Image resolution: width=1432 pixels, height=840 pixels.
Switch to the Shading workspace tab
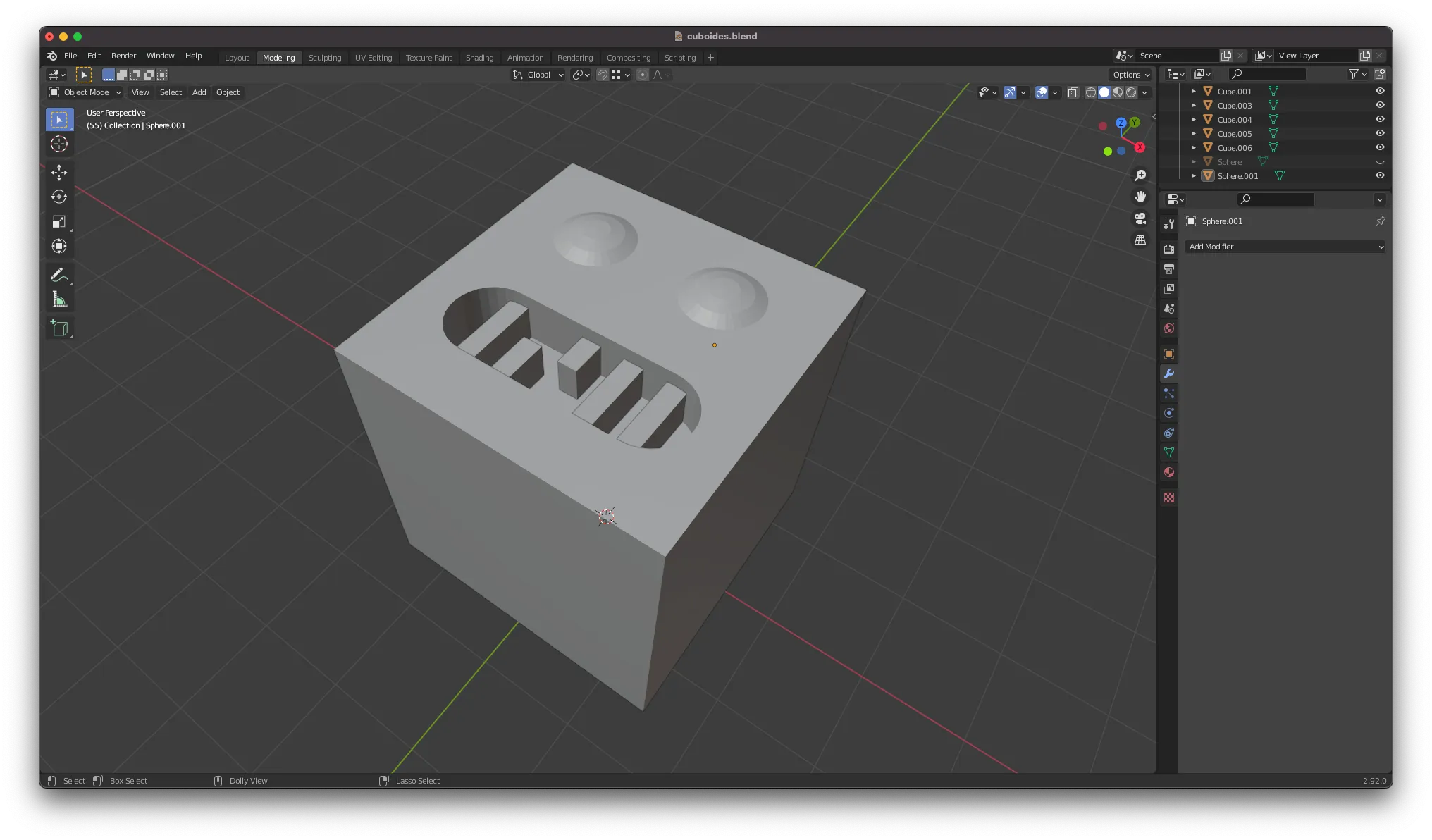pos(479,57)
